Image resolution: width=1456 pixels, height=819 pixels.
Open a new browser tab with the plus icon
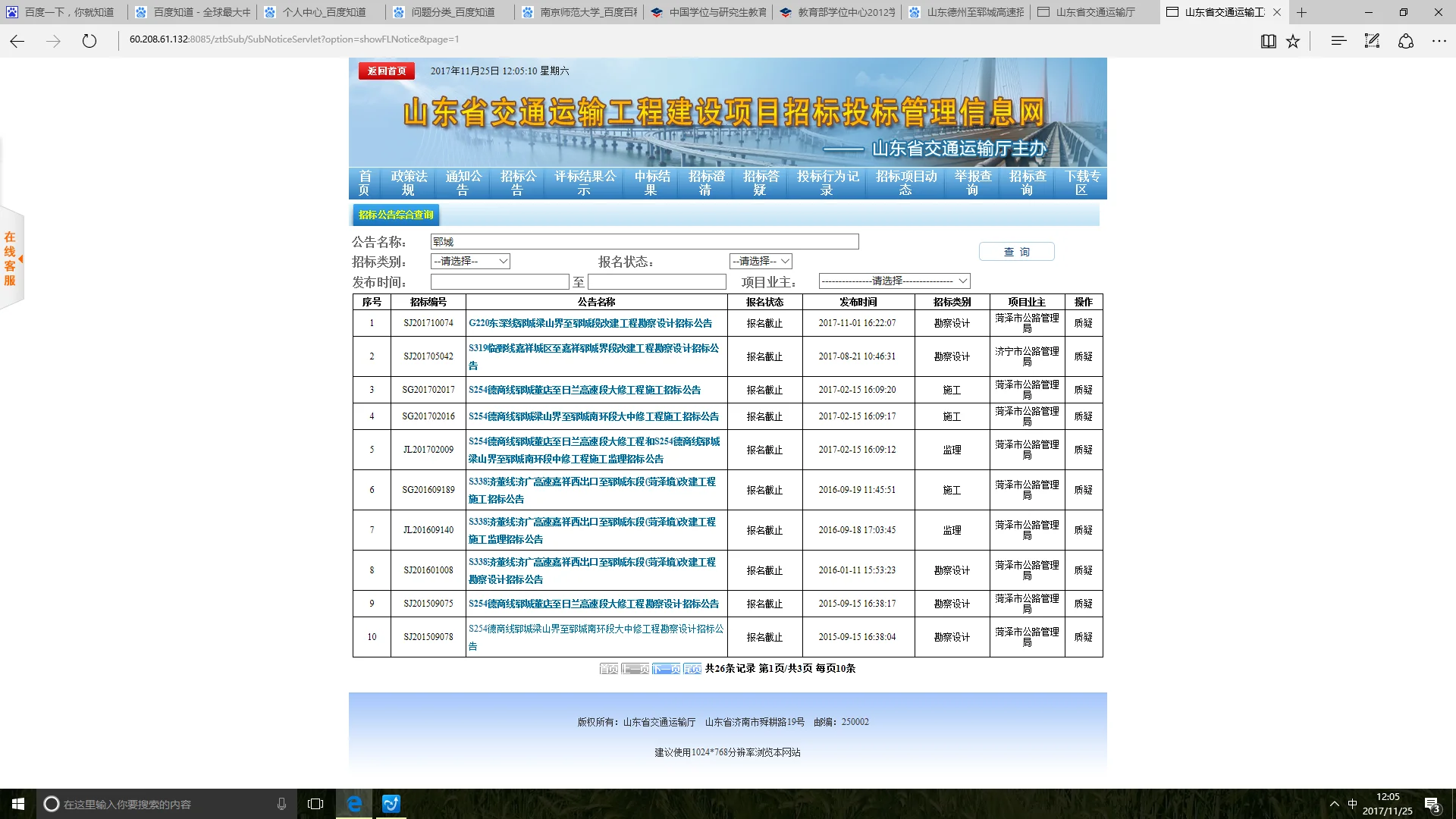(x=1301, y=13)
